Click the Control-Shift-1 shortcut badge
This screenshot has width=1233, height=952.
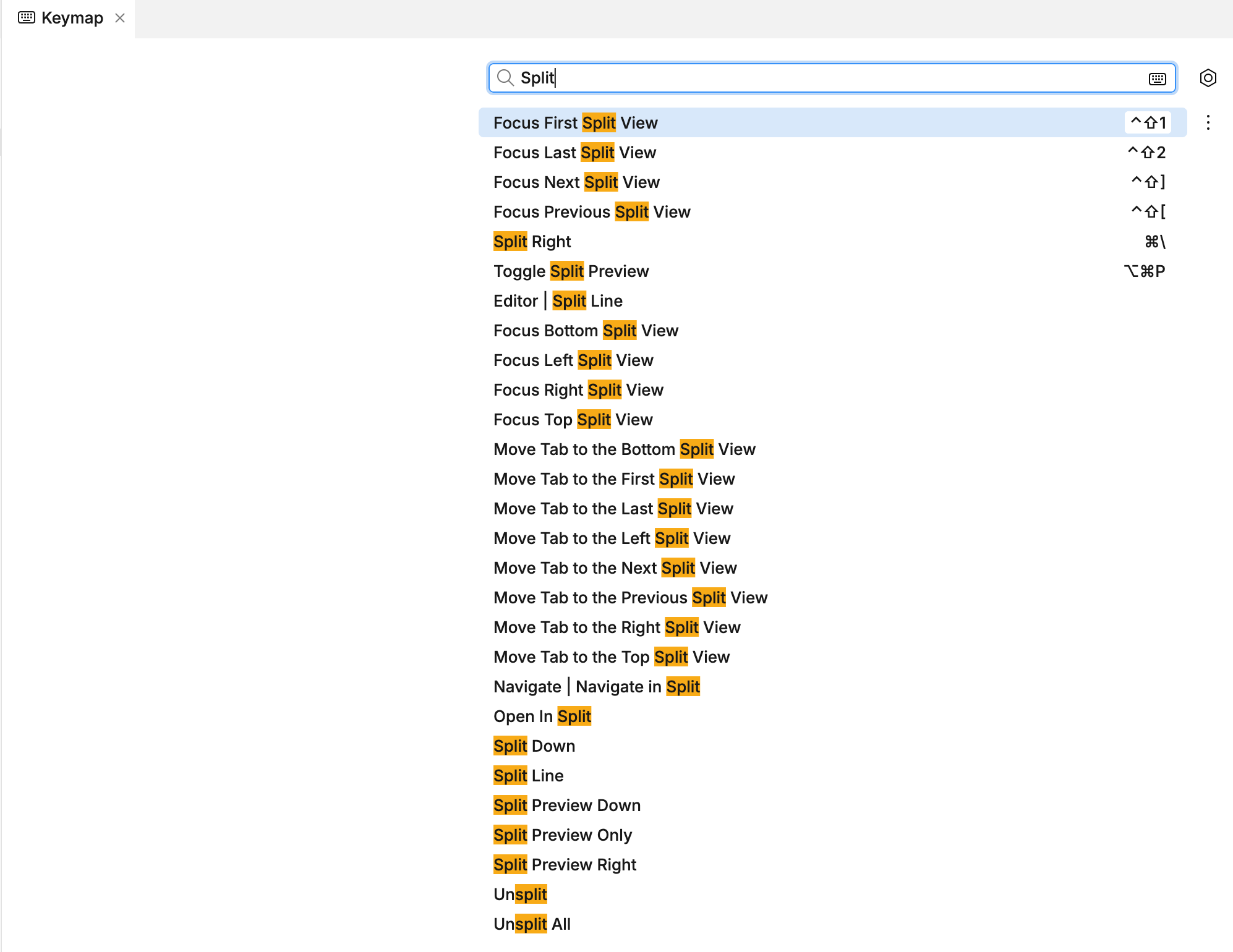1148,122
